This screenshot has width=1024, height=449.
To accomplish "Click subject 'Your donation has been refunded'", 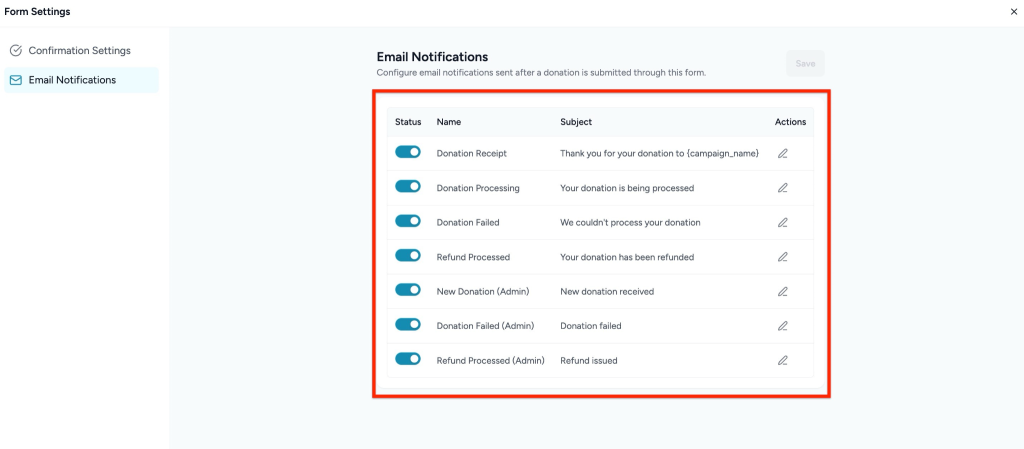I will coord(627,257).
